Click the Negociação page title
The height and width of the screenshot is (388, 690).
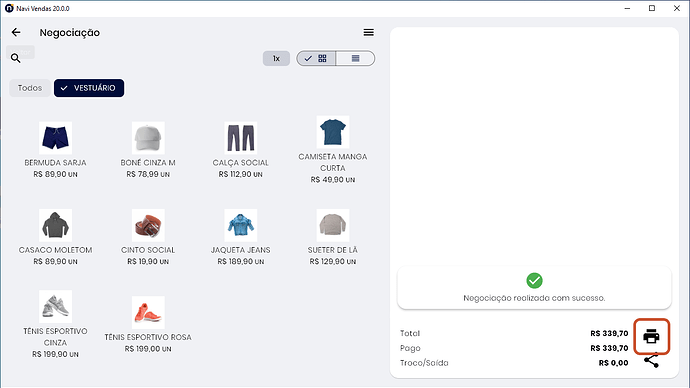70,33
